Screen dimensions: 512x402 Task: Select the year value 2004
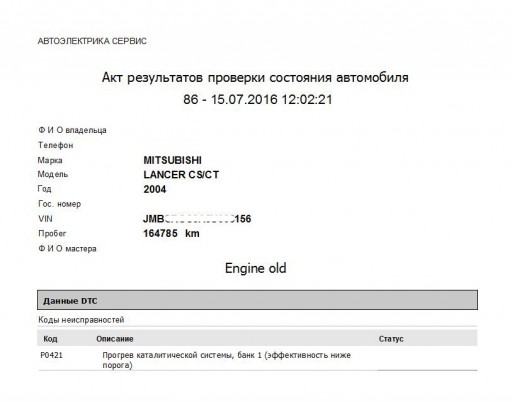155,189
